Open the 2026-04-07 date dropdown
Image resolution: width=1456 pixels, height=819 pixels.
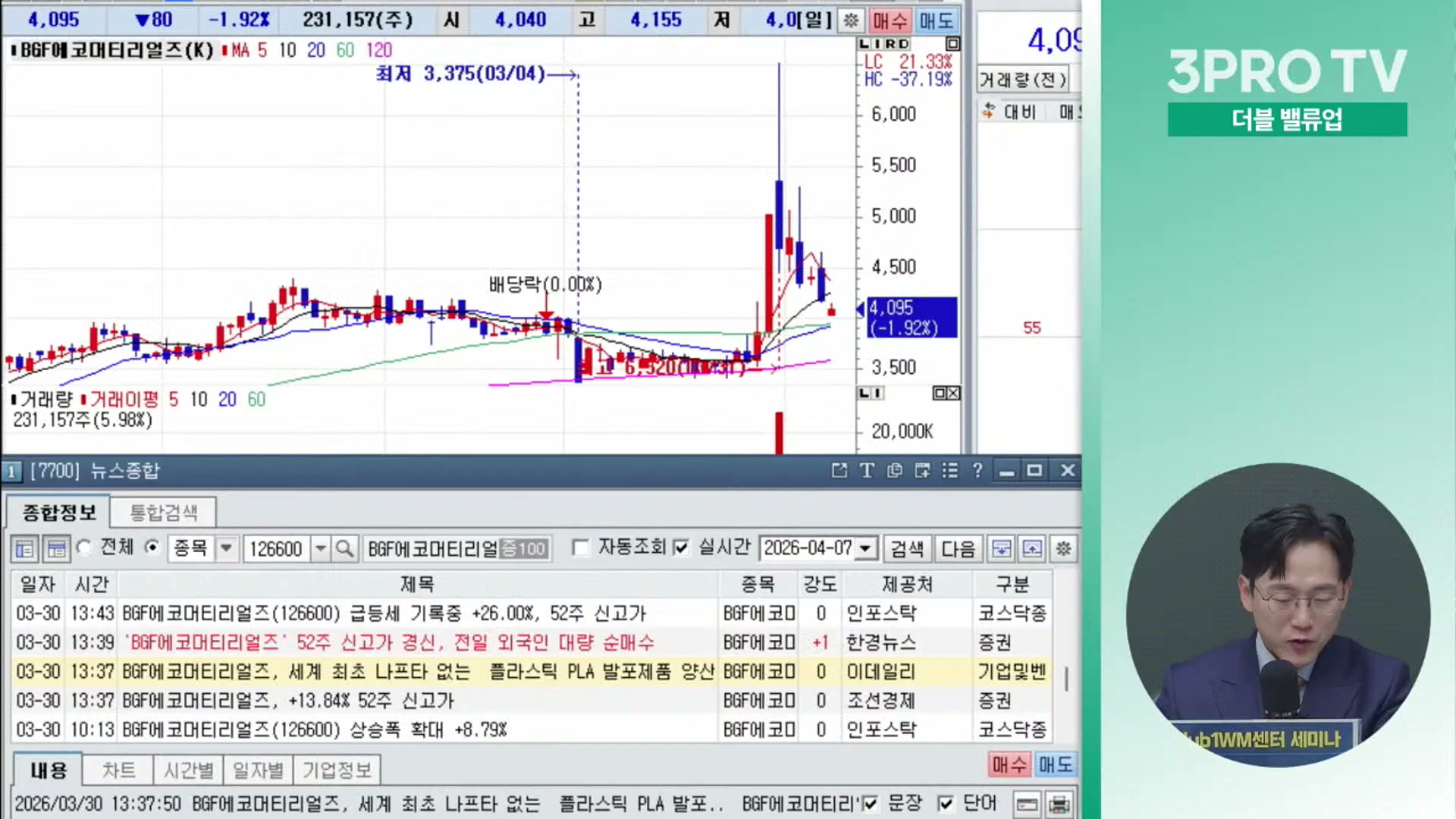tap(865, 548)
